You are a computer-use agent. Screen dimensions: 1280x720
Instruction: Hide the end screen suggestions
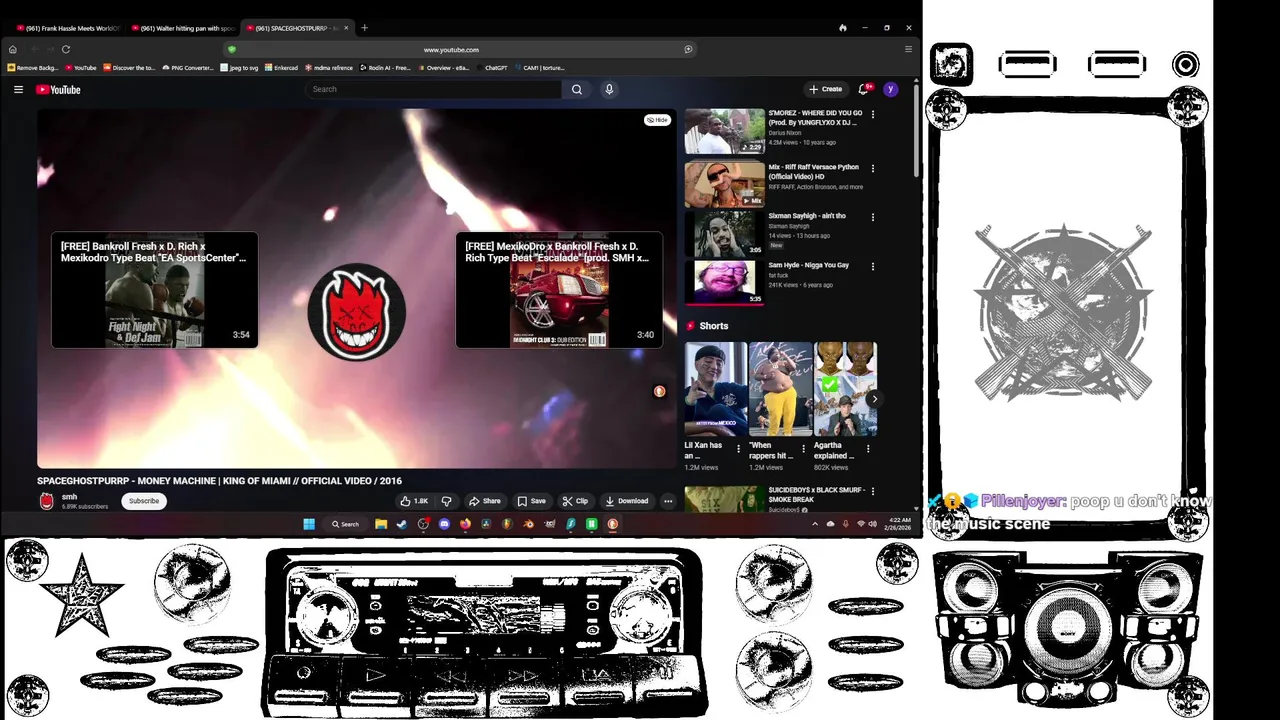click(x=657, y=120)
